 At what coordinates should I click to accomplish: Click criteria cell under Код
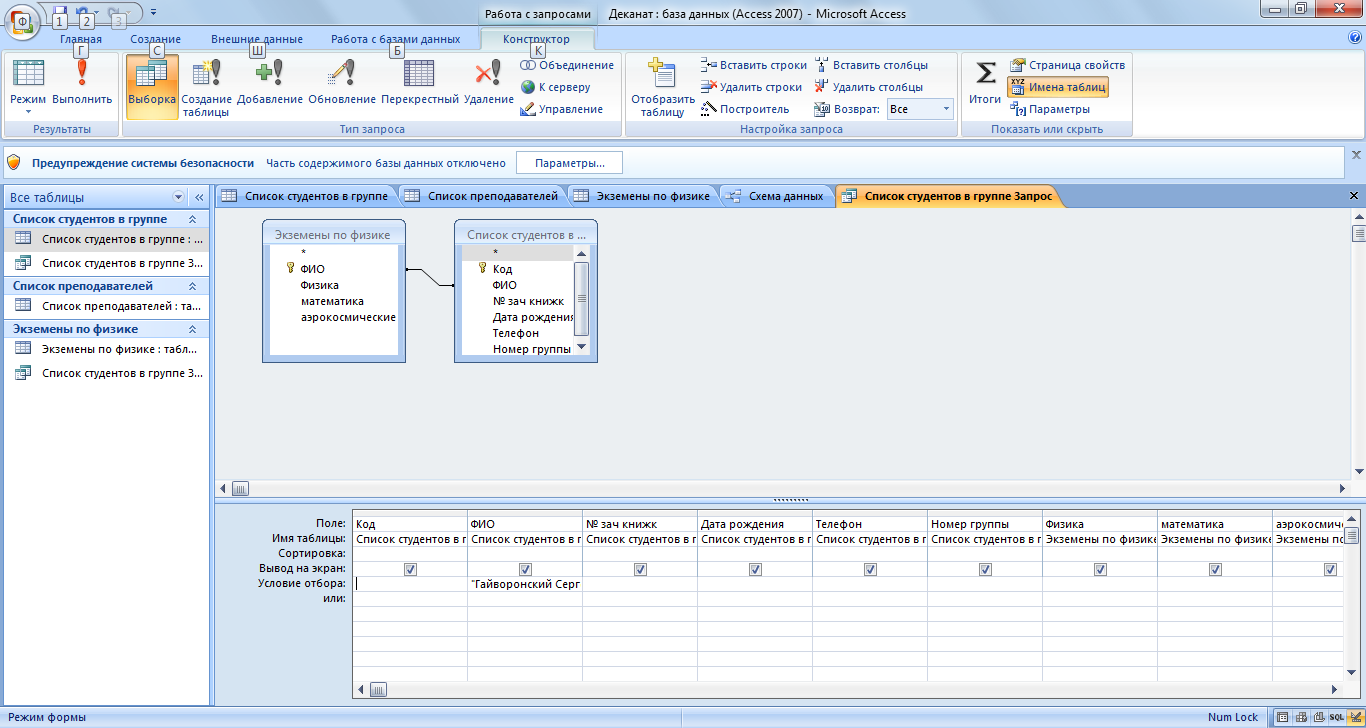(x=410, y=584)
